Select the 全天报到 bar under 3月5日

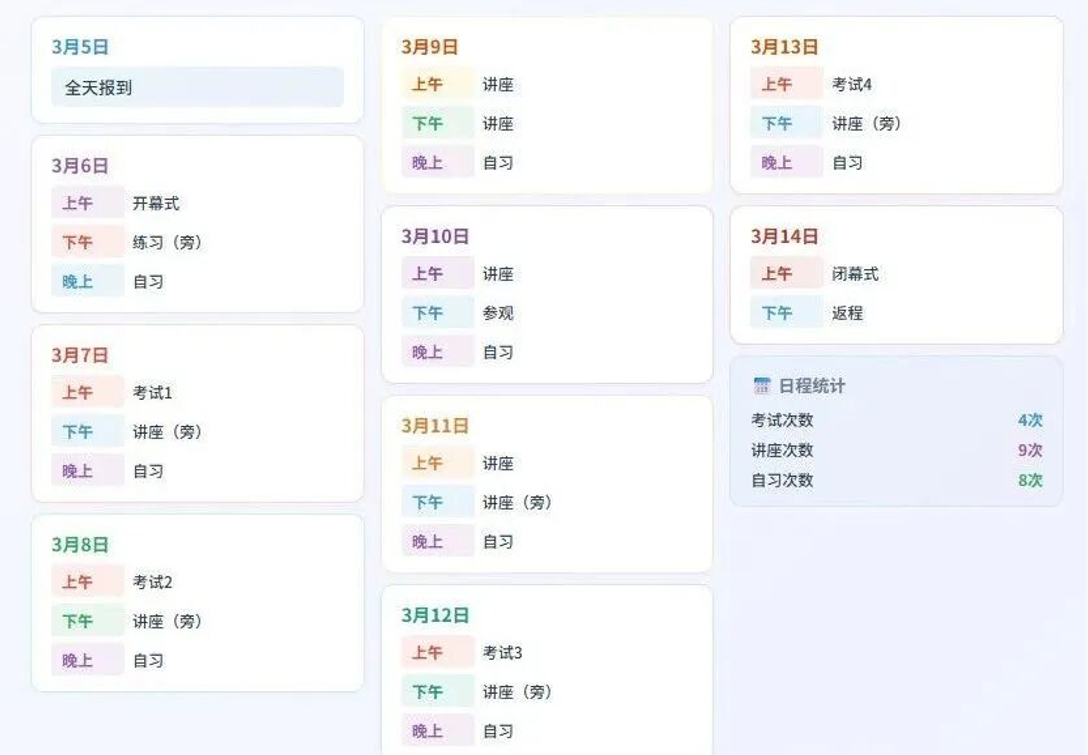pyautogui.click(x=197, y=87)
